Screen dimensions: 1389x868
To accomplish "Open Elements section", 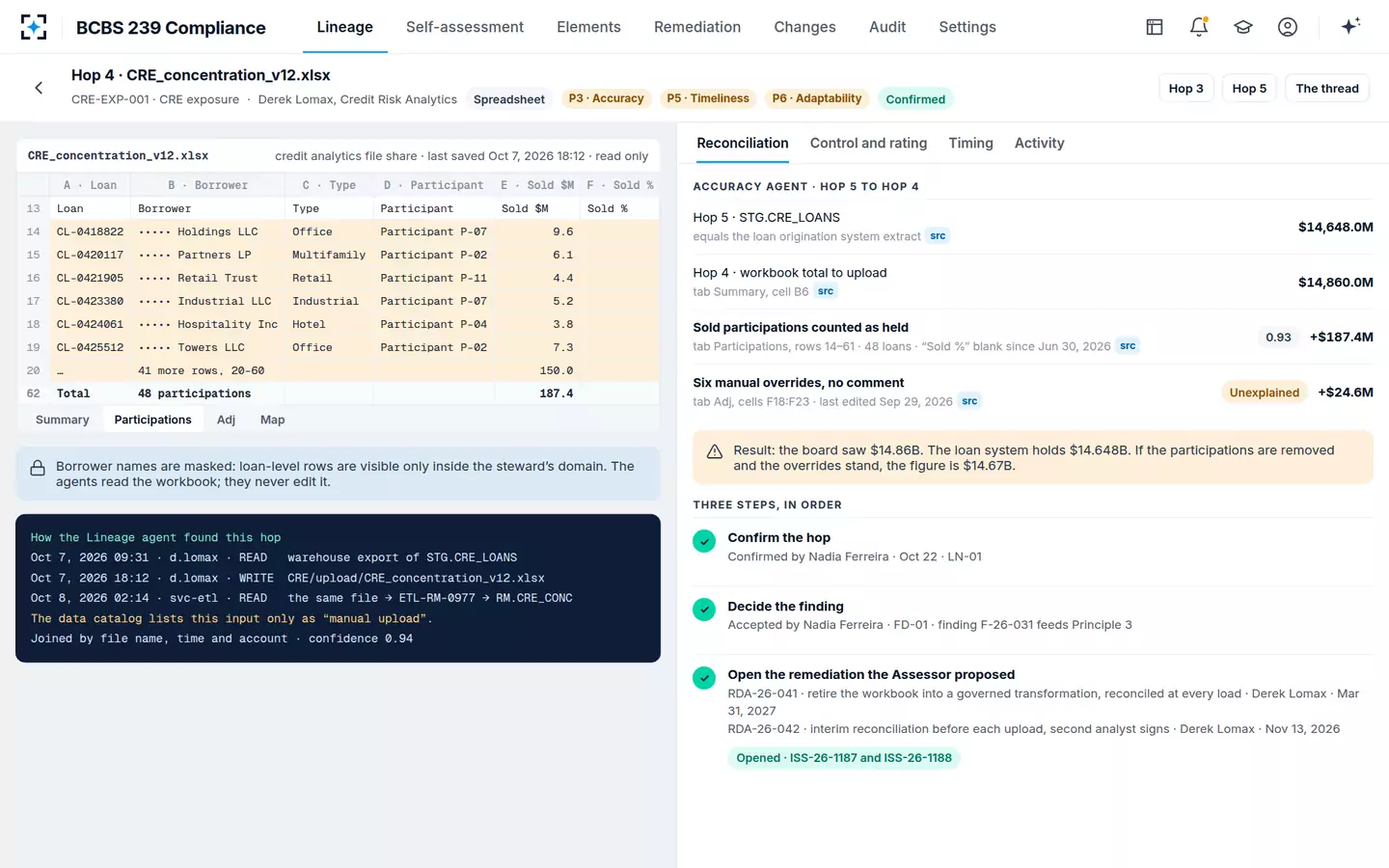I will (x=588, y=27).
